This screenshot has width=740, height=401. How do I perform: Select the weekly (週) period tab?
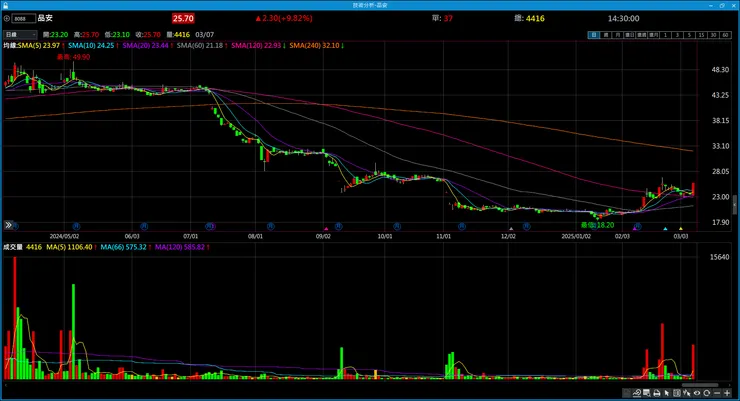click(605, 35)
